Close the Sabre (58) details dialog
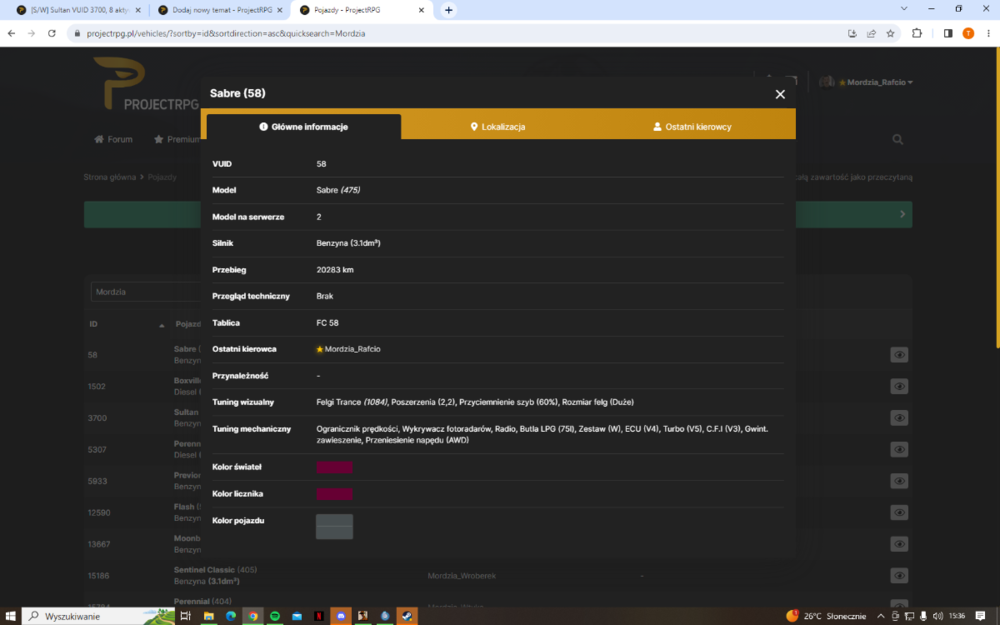The height and width of the screenshot is (625, 1000). click(780, 94)
